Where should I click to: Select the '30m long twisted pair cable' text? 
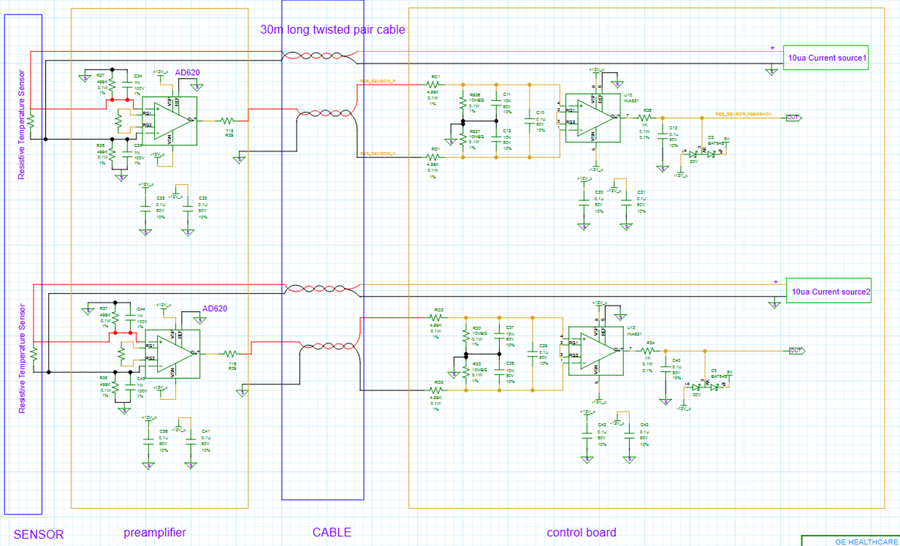coord(333,30)
